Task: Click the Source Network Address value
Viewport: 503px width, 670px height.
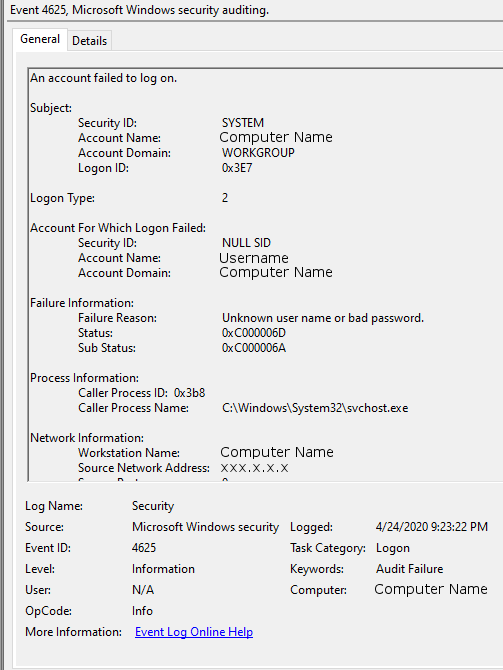Action: point(254,468)
